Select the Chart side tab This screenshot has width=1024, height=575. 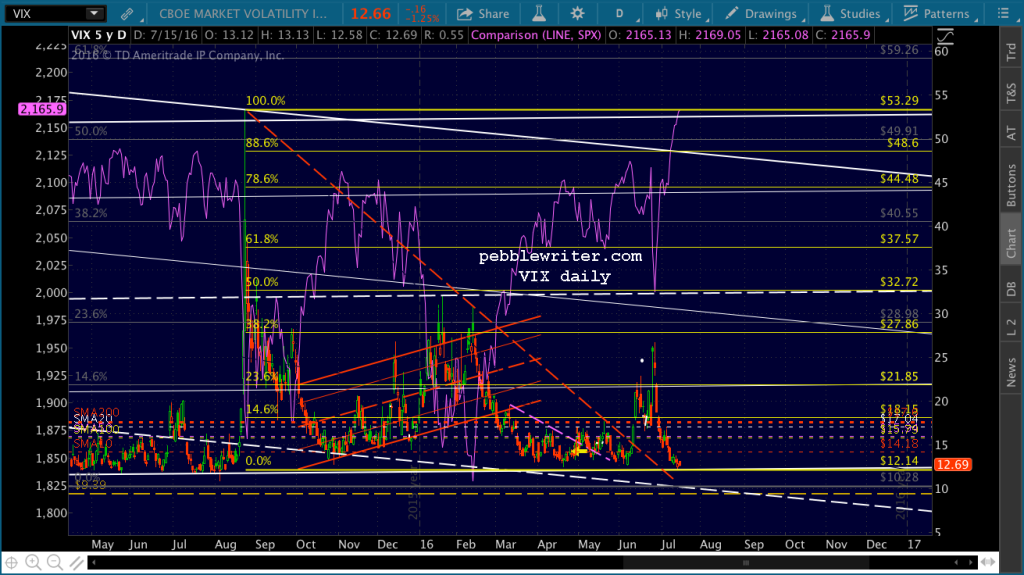coord(1011,242)
